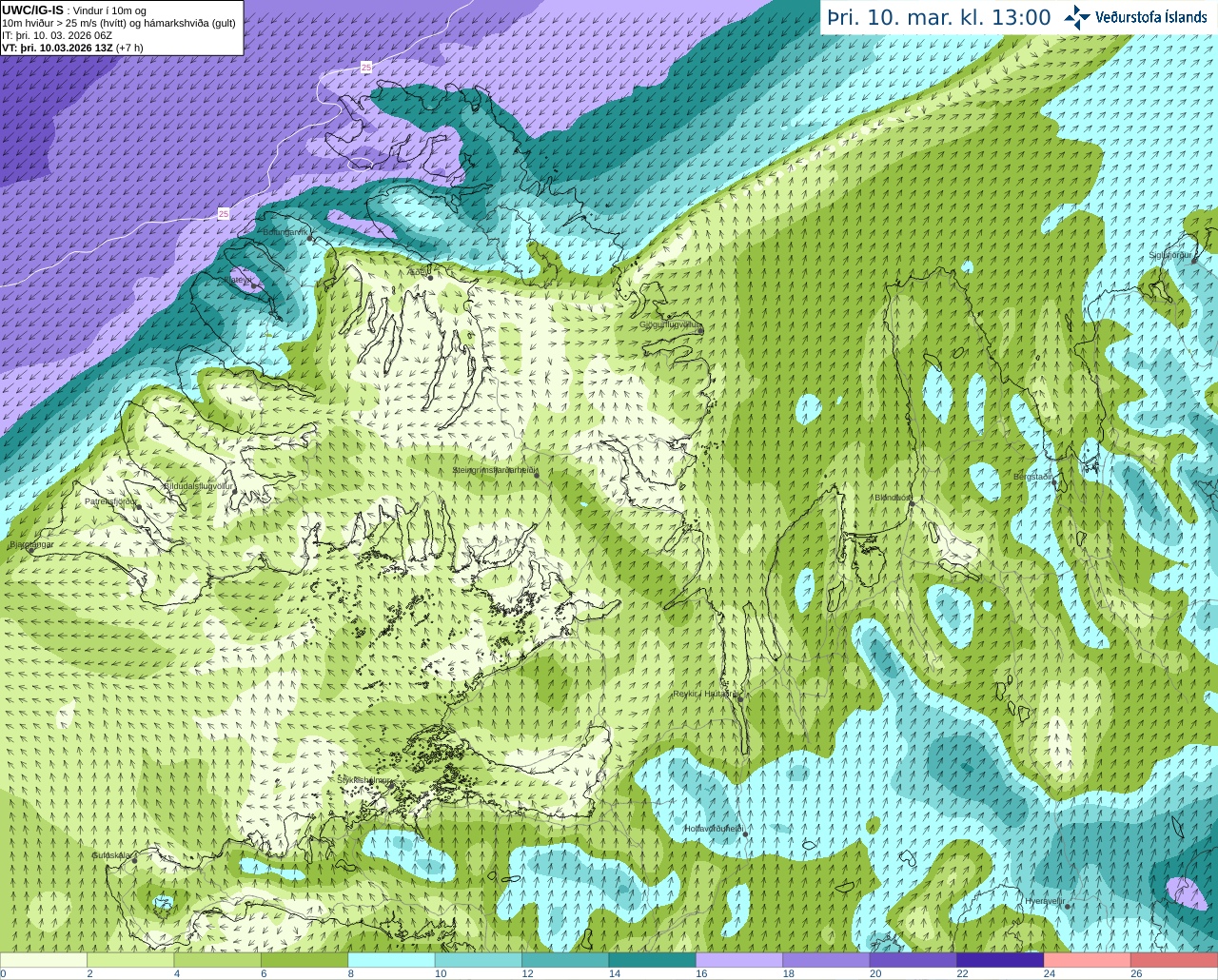The image size is (1218, 980).
Task: Pick the 14–16 m/s dark teal legend swatch
Action: pyautogui.click(x=653, y=960)
